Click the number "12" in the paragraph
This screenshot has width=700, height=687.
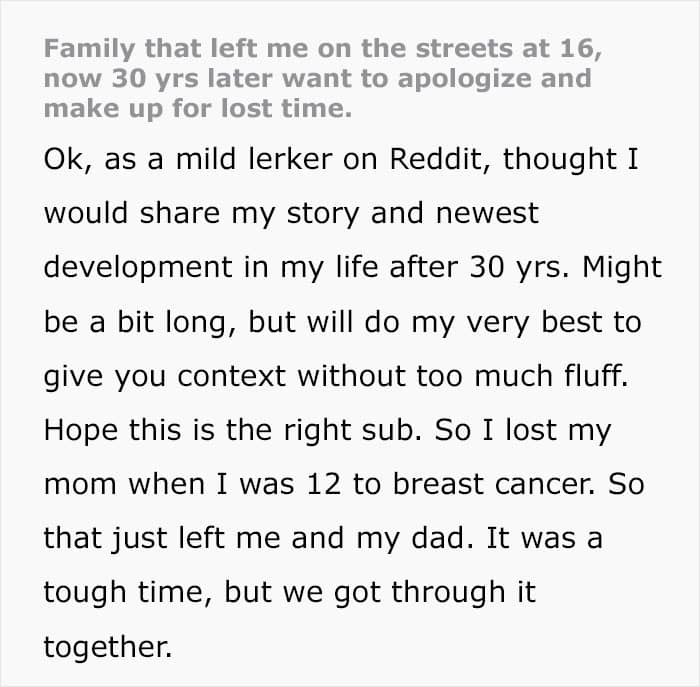pos(324,484)
